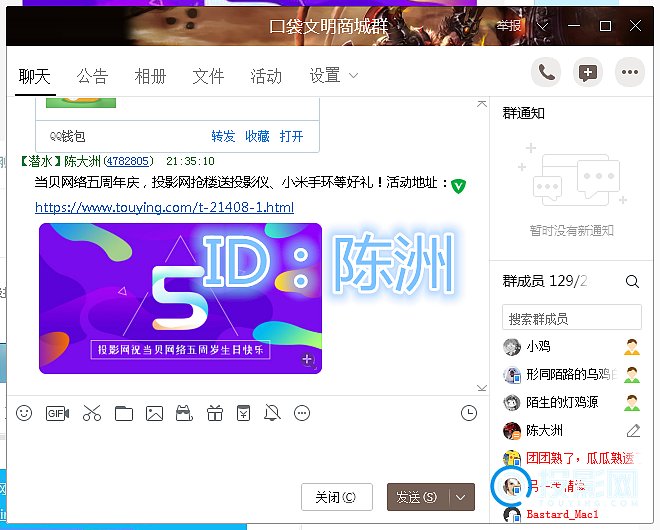Click the 4782805 QQ number link

coord(128,161)
